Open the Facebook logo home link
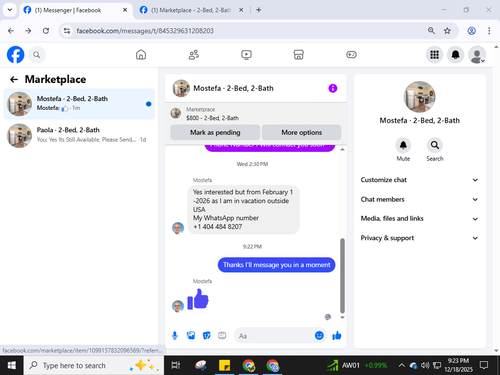The width and height of the screenshot is (500, 375). point(15,55)
